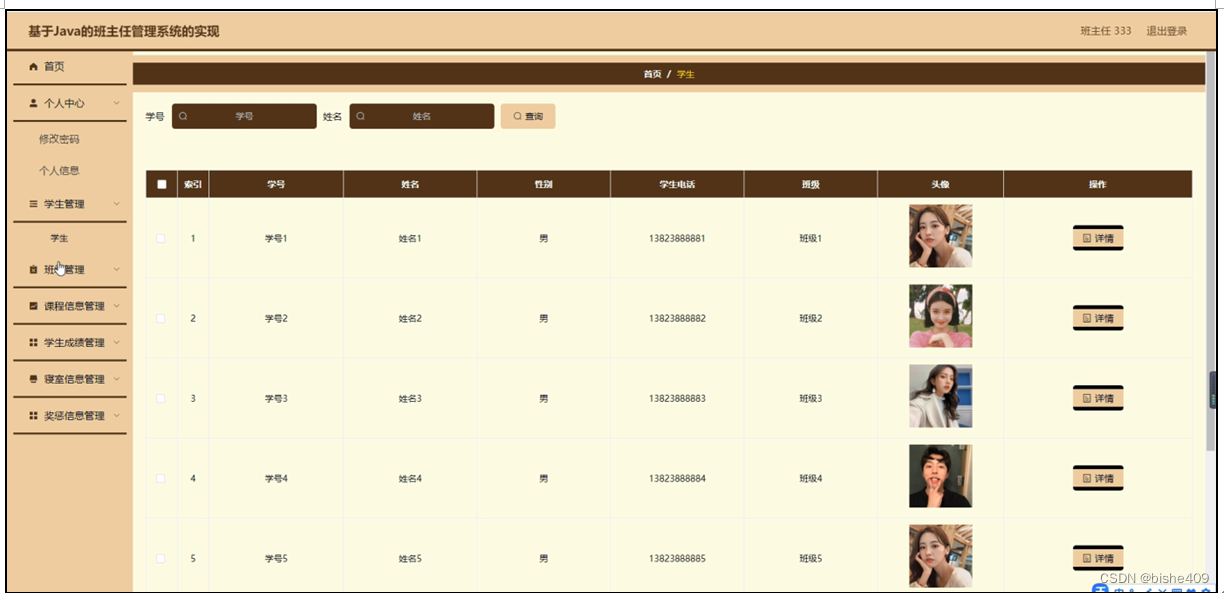This screenshot has height=593, width=1224.
Task: Click the 学生电话 column header
Action: pyautogui.click(x=677, y=184)
